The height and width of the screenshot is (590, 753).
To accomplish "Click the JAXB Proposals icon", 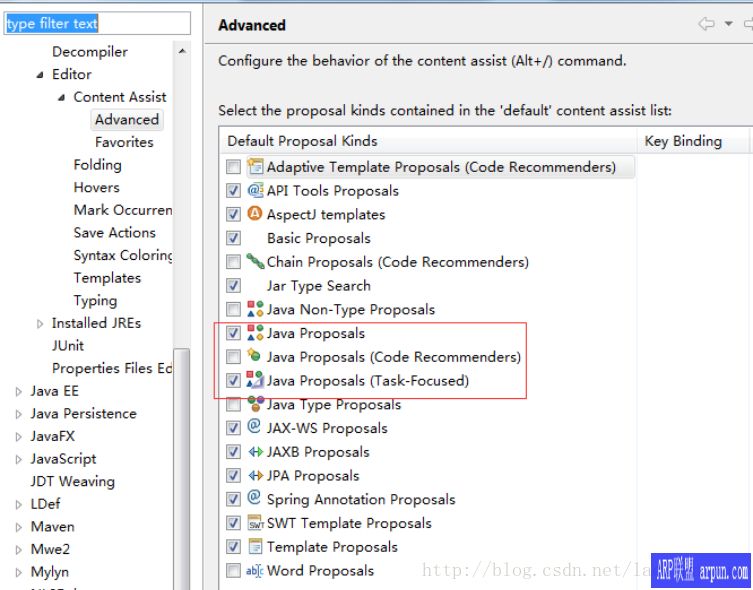I will [x=255, y=452].
